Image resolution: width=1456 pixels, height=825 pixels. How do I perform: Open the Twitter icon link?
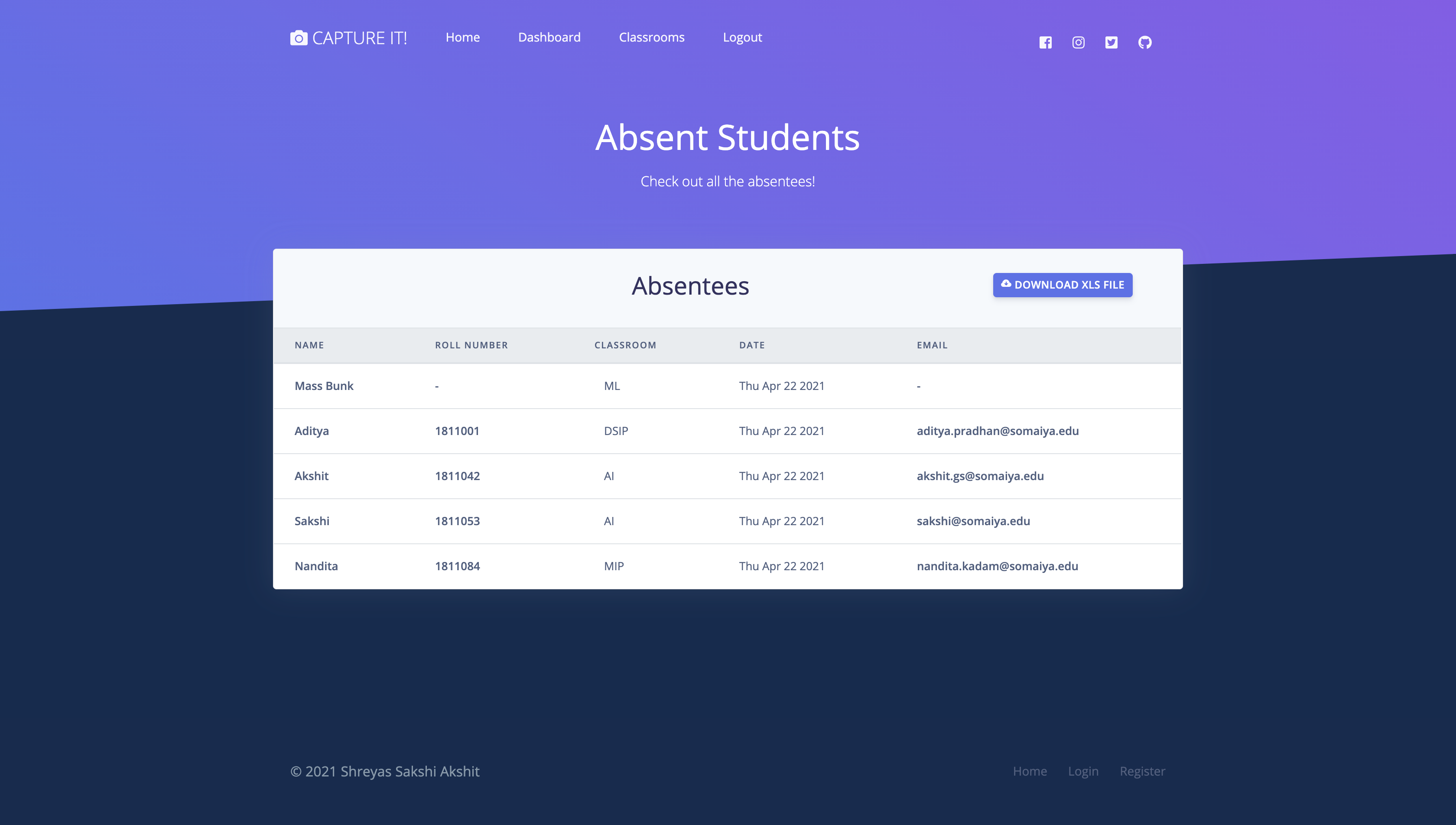click(x=1111, y=42)
